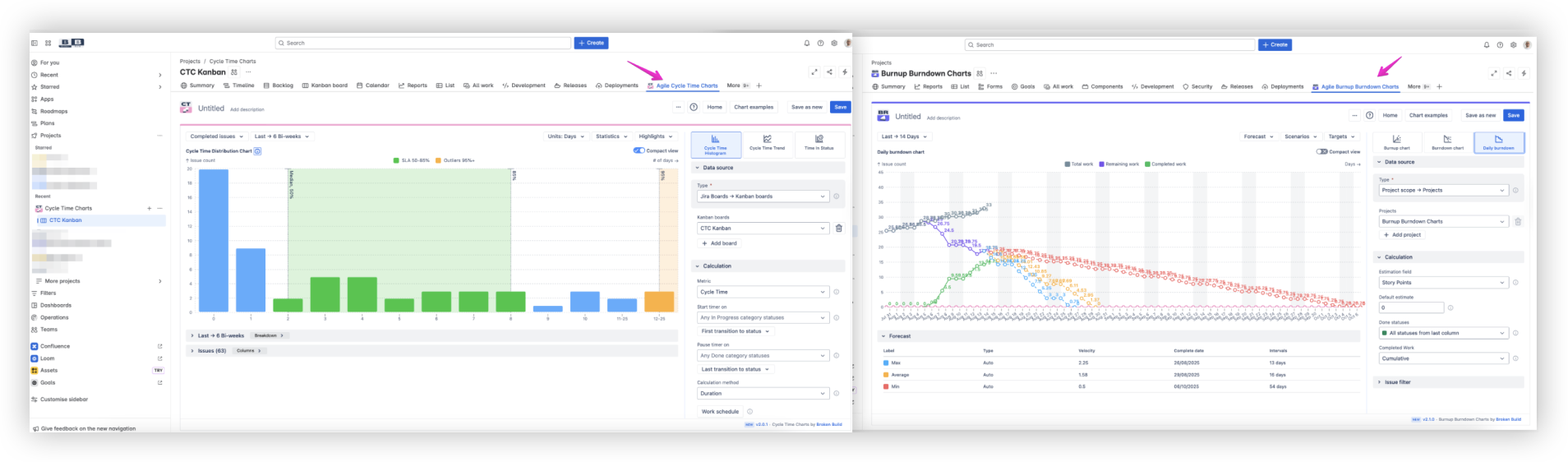This screenshot has height=462, width=1568.
Task: Add a tab with the plus after More in CTC Kanban
Action: coord(759,85)
